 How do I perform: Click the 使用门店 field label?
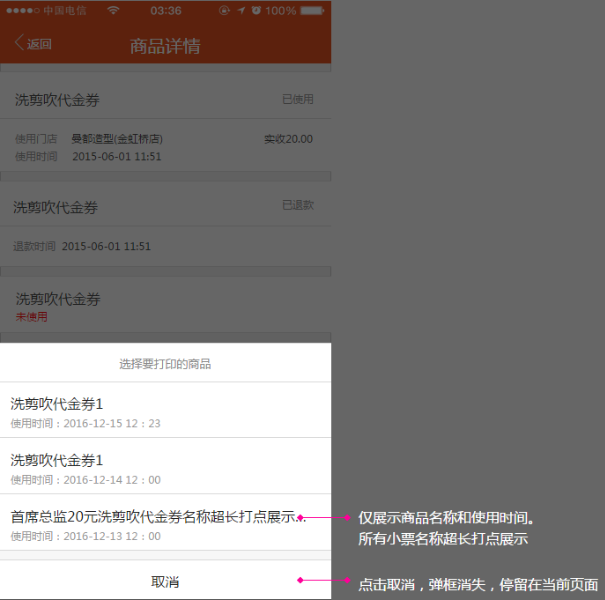point(36,139)
